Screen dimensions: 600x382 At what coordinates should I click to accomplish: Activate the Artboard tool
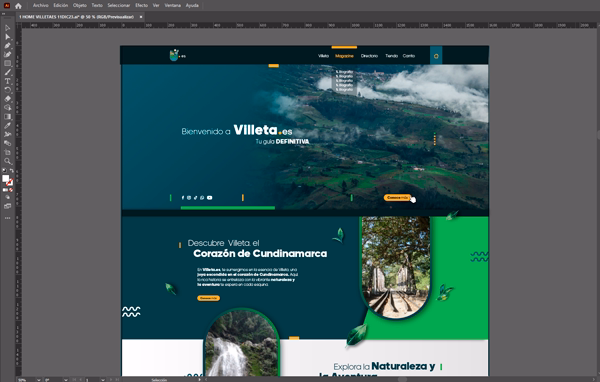(7, 152)
